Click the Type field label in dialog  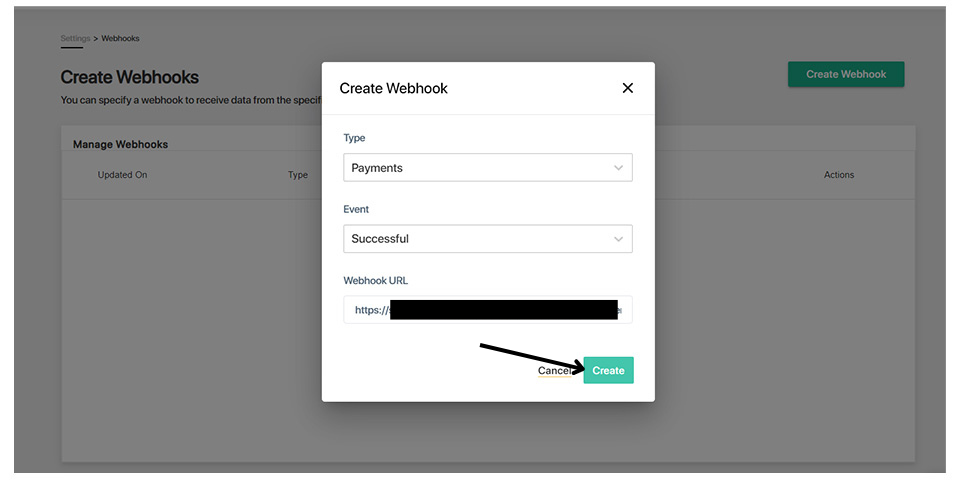[x=354, y=138]
